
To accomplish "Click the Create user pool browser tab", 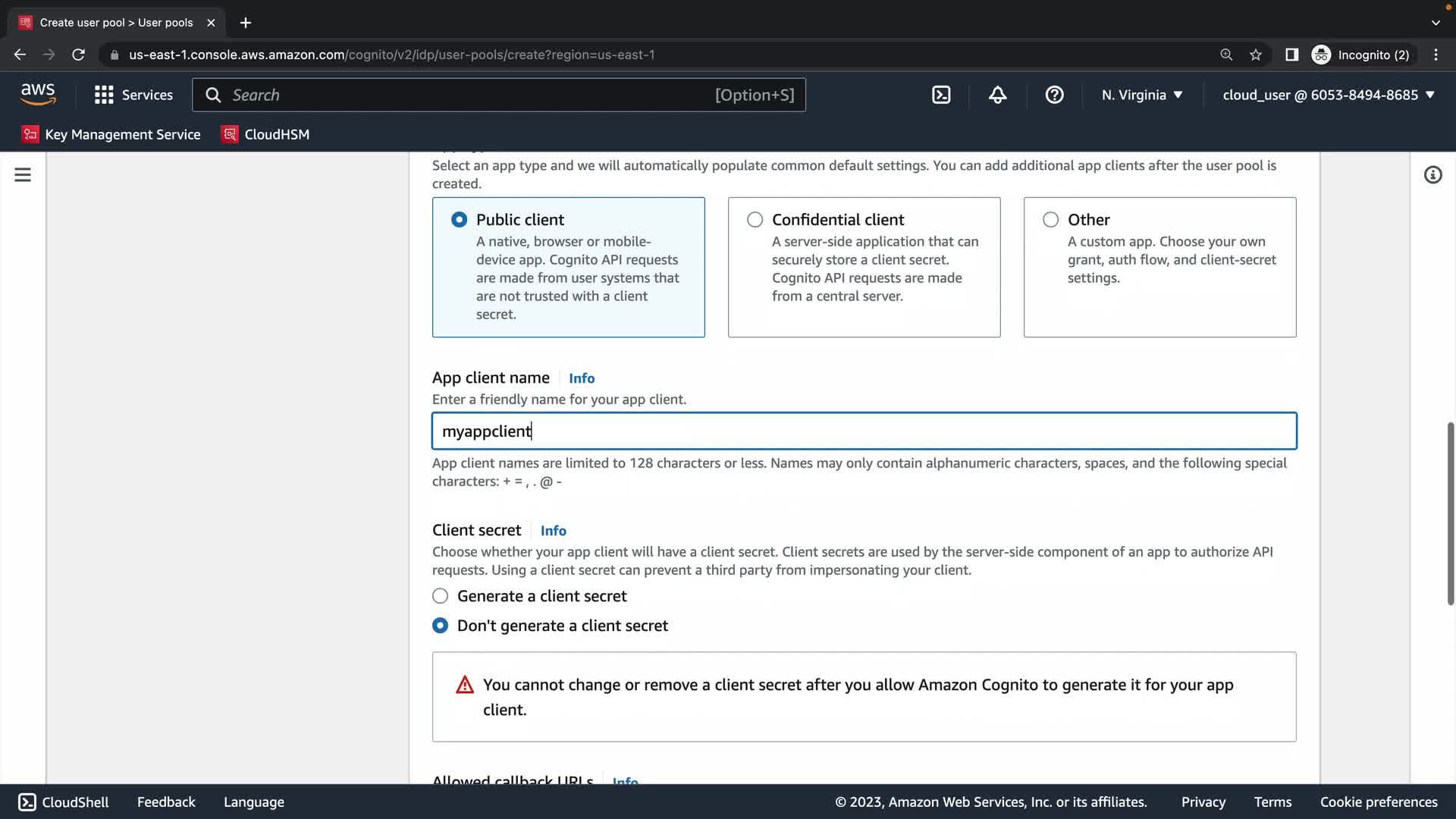I will click(x=116, y=23).
